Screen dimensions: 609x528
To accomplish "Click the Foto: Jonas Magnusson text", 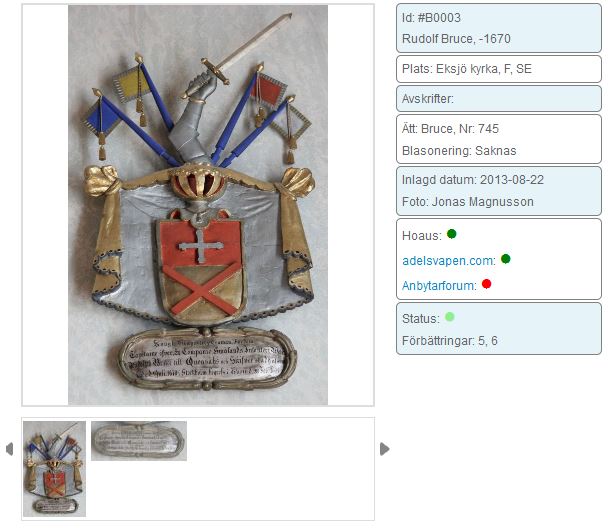I will tap(468, 202).
